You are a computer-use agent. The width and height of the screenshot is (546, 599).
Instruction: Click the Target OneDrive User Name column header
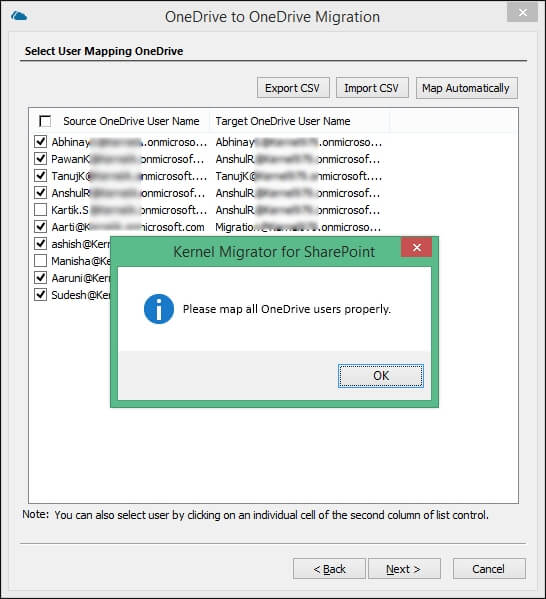click(x=283, y=121)
